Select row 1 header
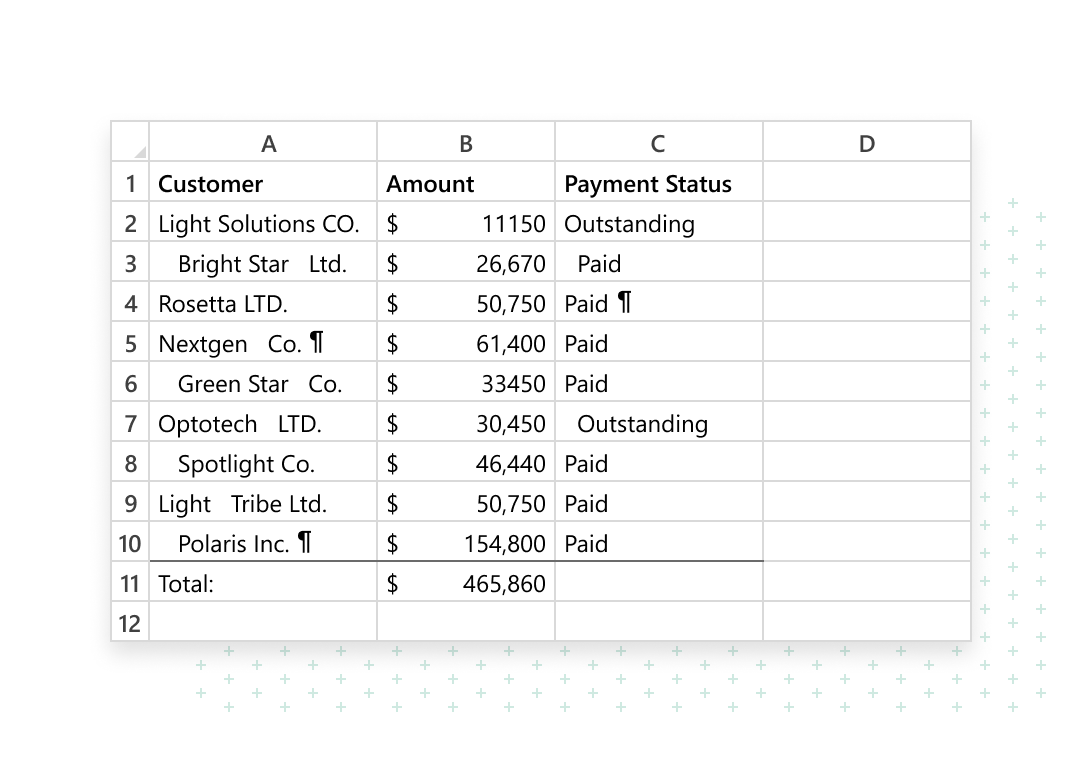This screenshot has height=760, width=1080. click(x=130, y=184)
